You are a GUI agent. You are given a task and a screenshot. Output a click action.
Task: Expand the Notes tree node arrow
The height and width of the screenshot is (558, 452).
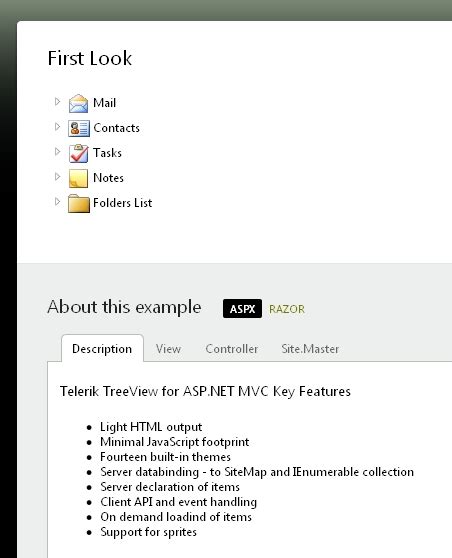pos(57,177)
